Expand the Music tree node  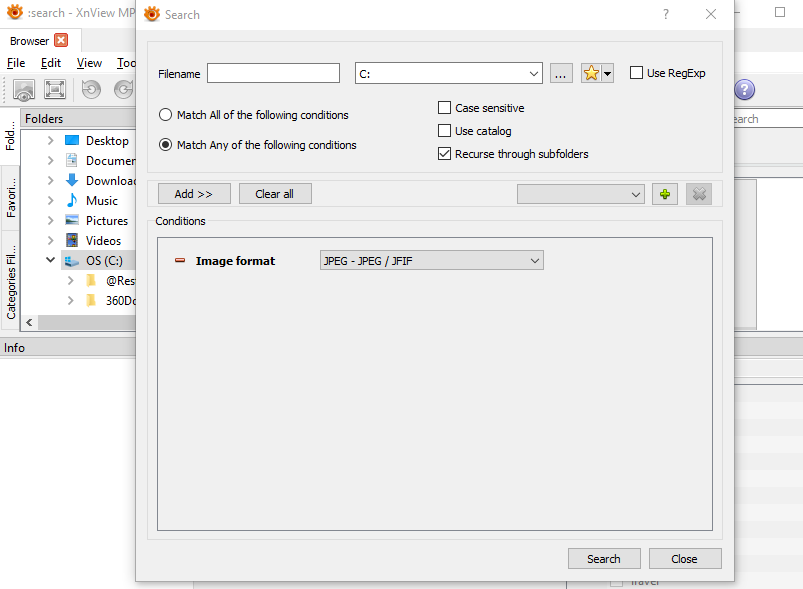click(50, 200)
